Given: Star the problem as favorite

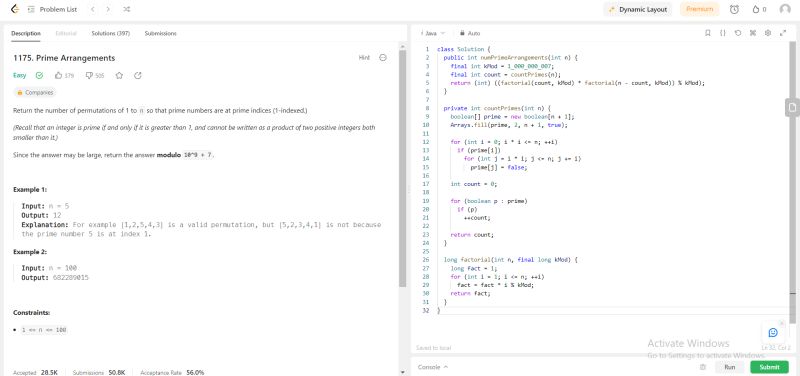Looking at the screenshot, I should coord(119,76).
